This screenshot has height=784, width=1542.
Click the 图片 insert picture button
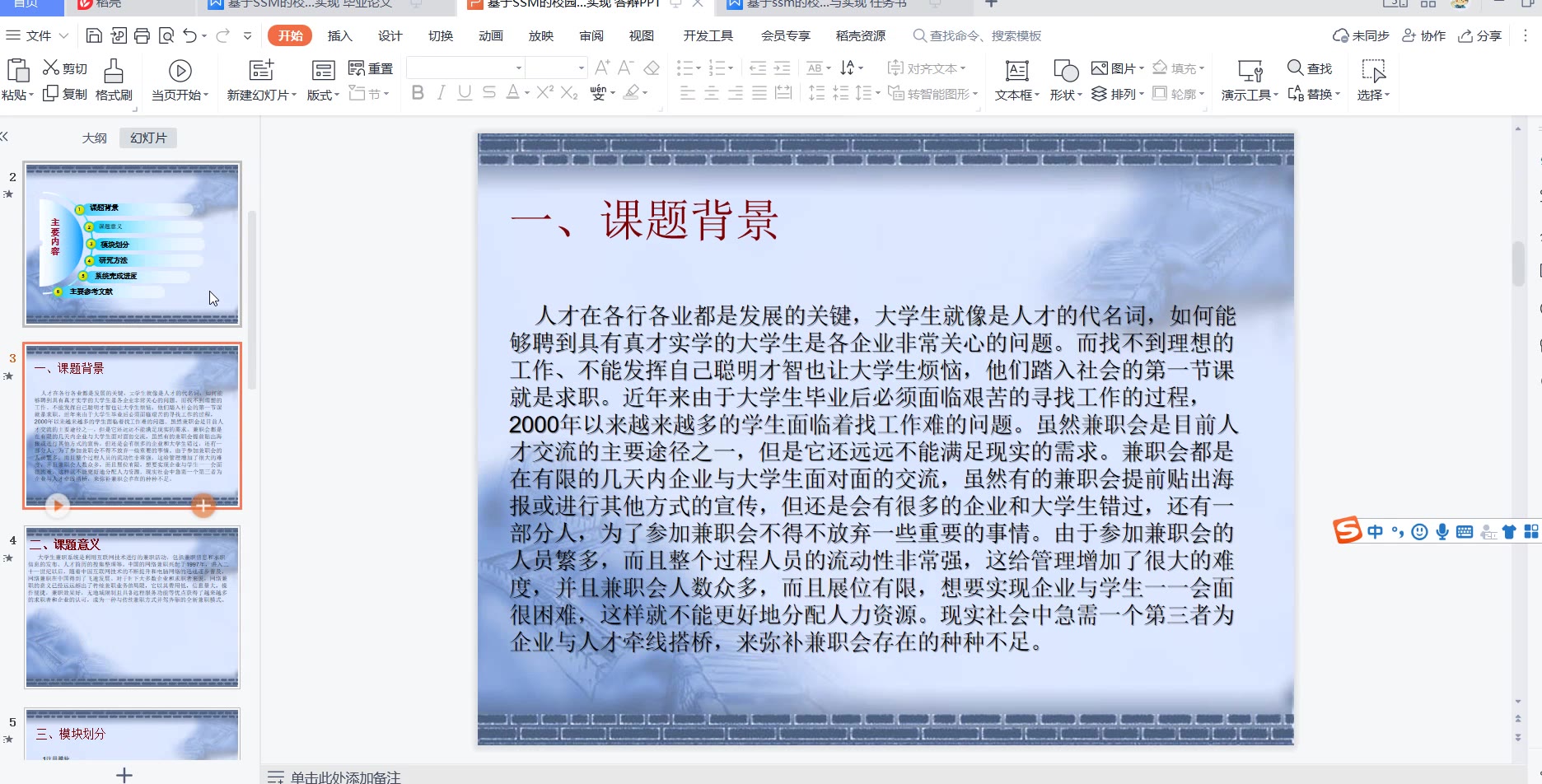[x=1118, y=68]
